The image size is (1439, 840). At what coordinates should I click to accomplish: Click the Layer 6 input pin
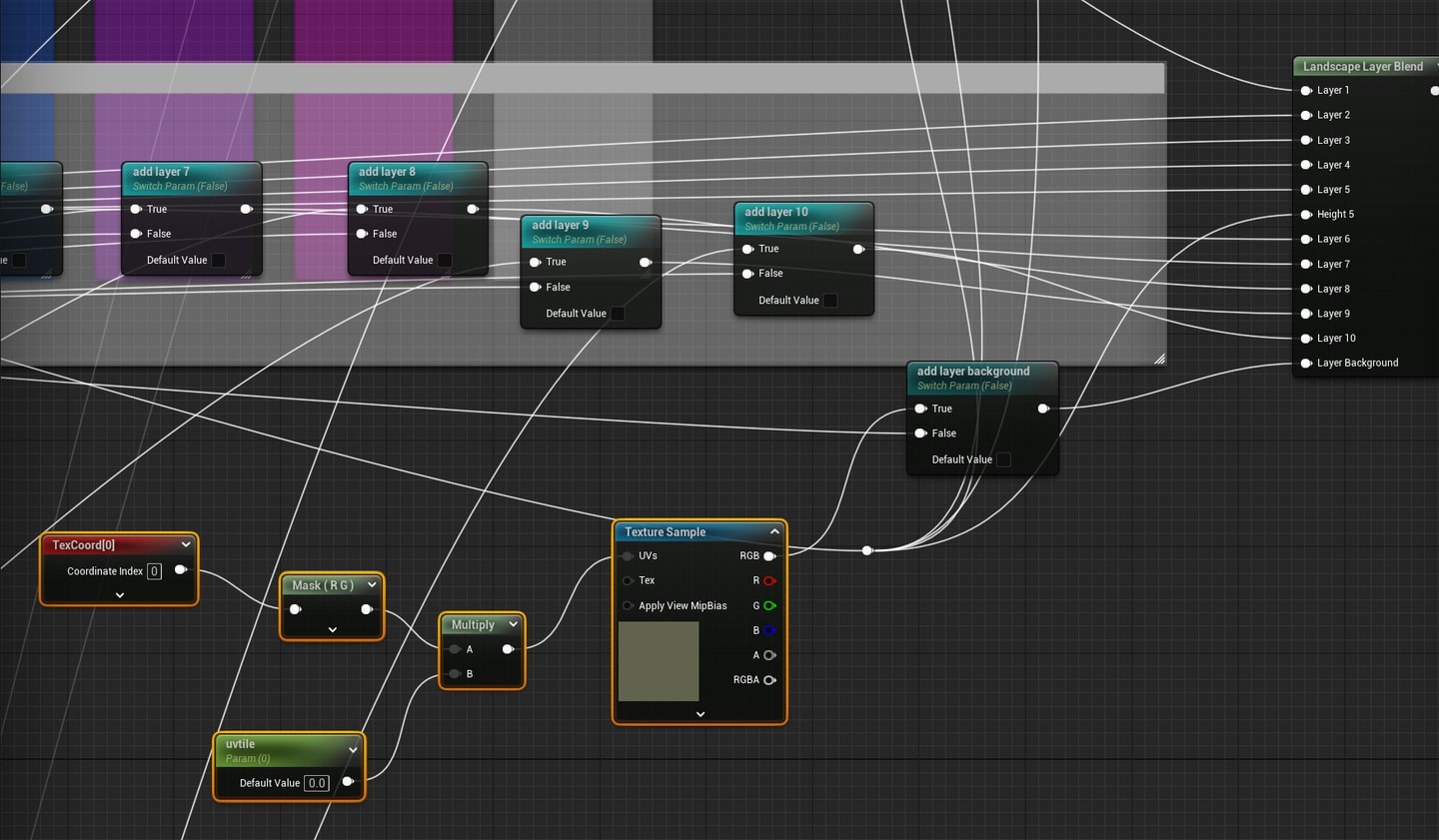(x=1306, y=240)
